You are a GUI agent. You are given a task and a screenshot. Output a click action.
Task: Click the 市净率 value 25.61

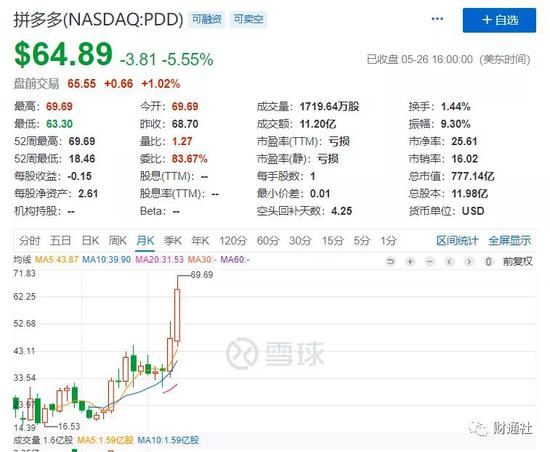pyautogui.click(x=464, y=141)
